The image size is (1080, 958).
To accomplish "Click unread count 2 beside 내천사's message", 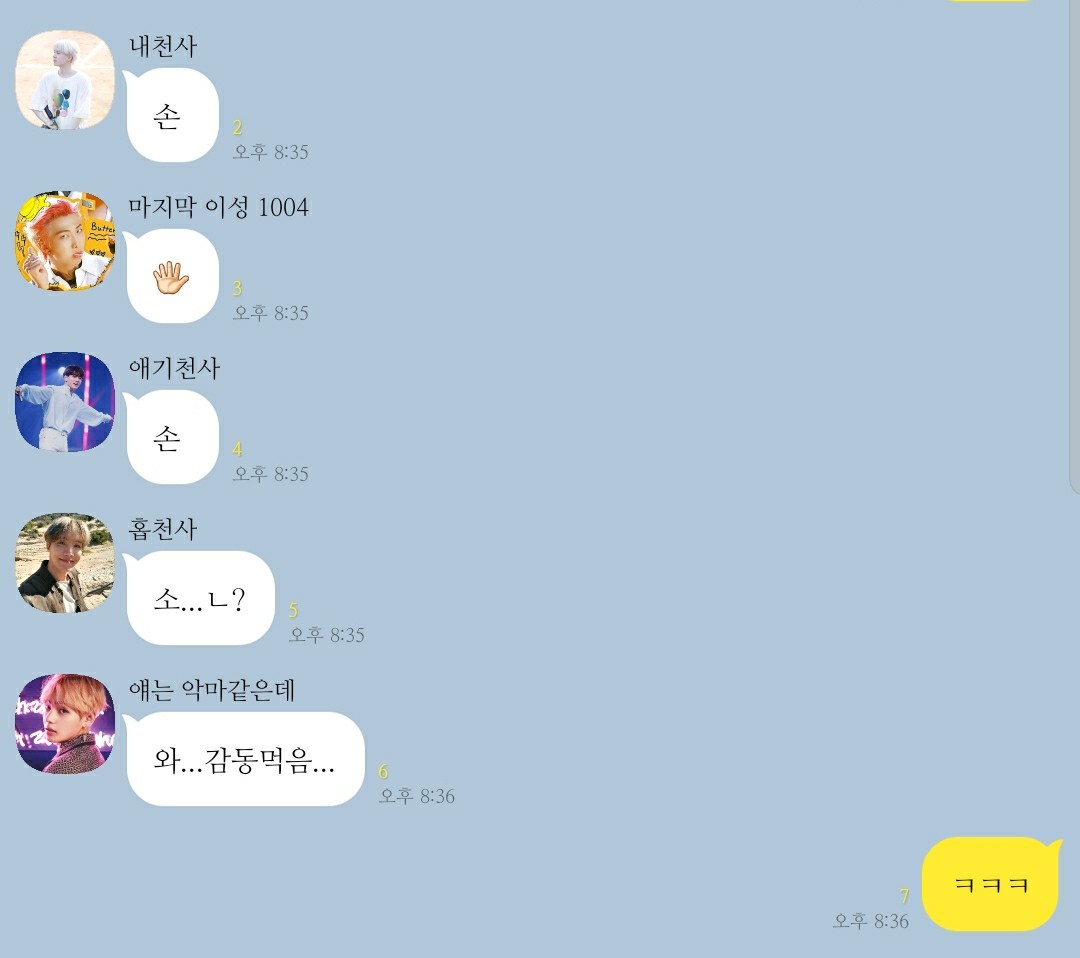I will [238, 127].
